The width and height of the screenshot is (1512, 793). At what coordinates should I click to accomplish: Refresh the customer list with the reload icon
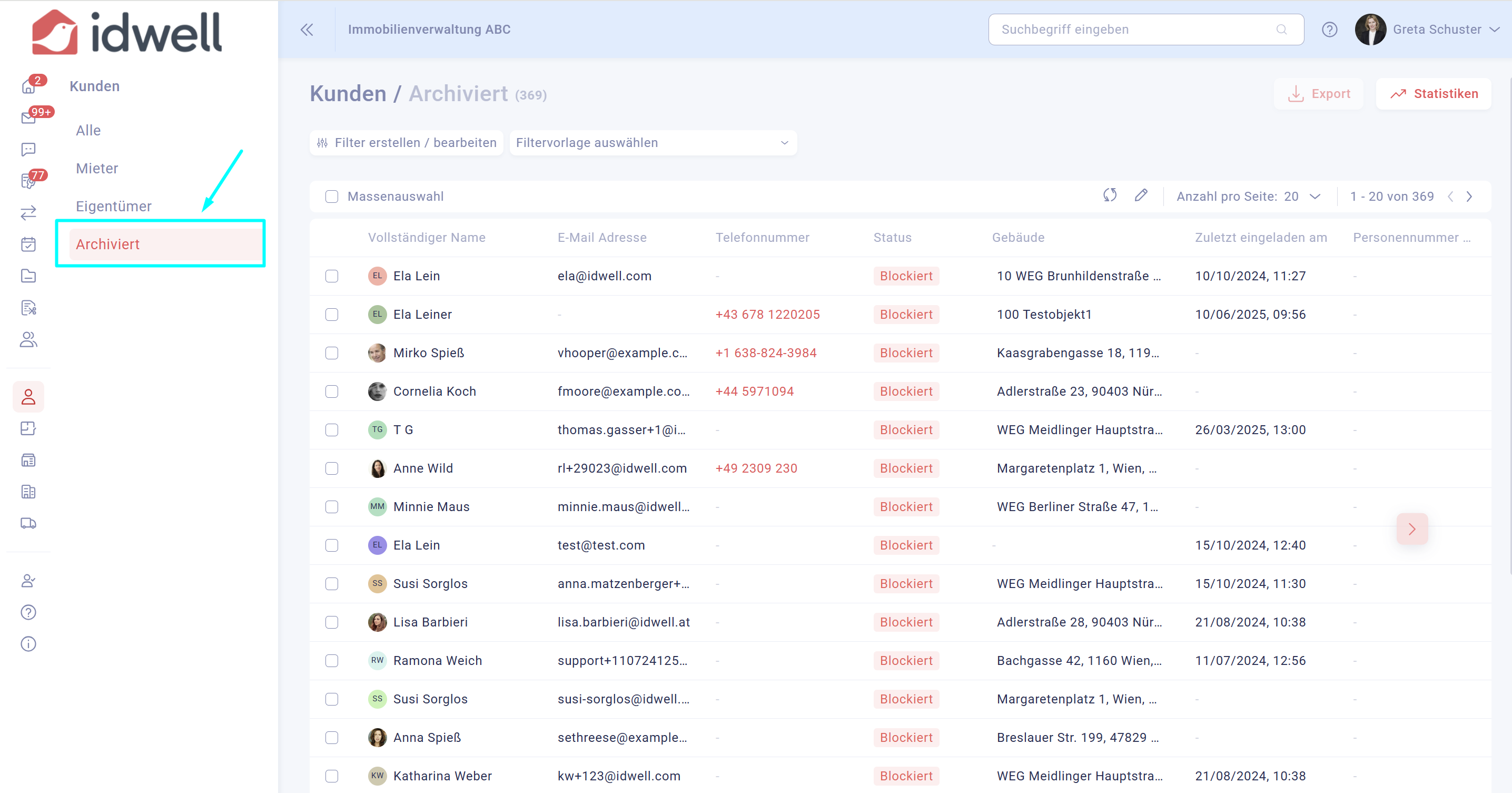tap(1110, 195)
